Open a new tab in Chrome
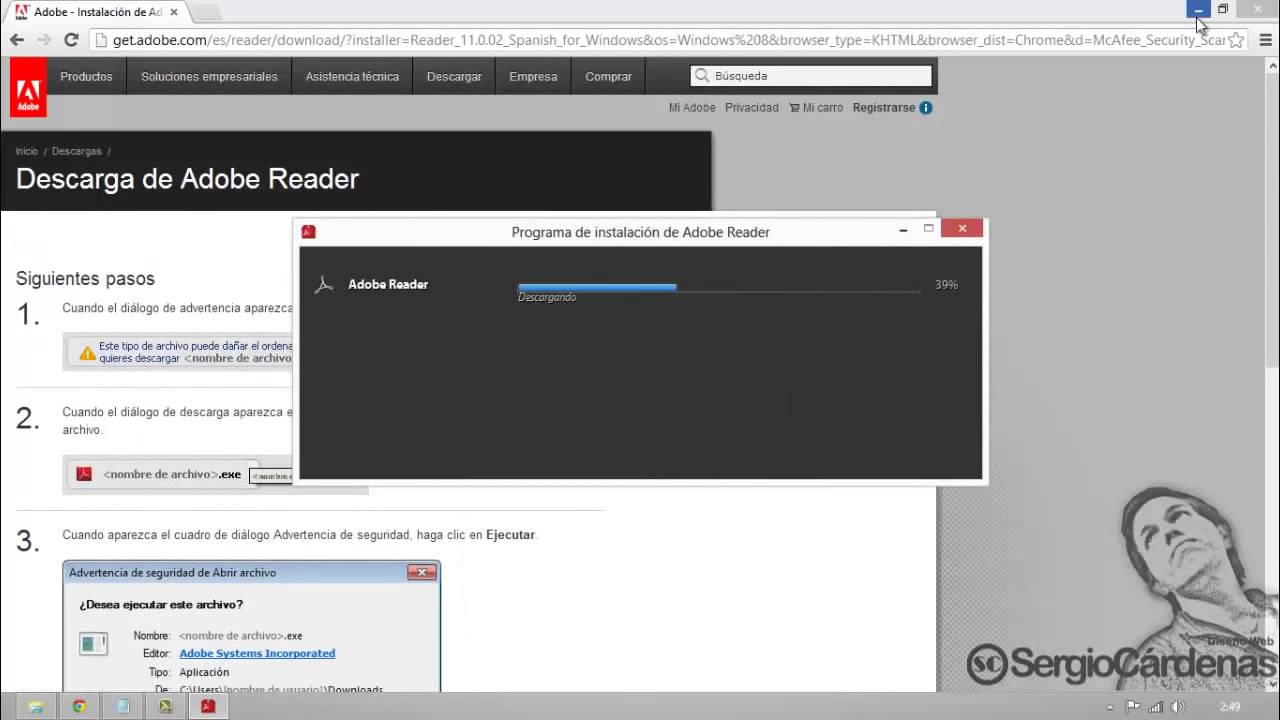 click(x=205, y=12)
